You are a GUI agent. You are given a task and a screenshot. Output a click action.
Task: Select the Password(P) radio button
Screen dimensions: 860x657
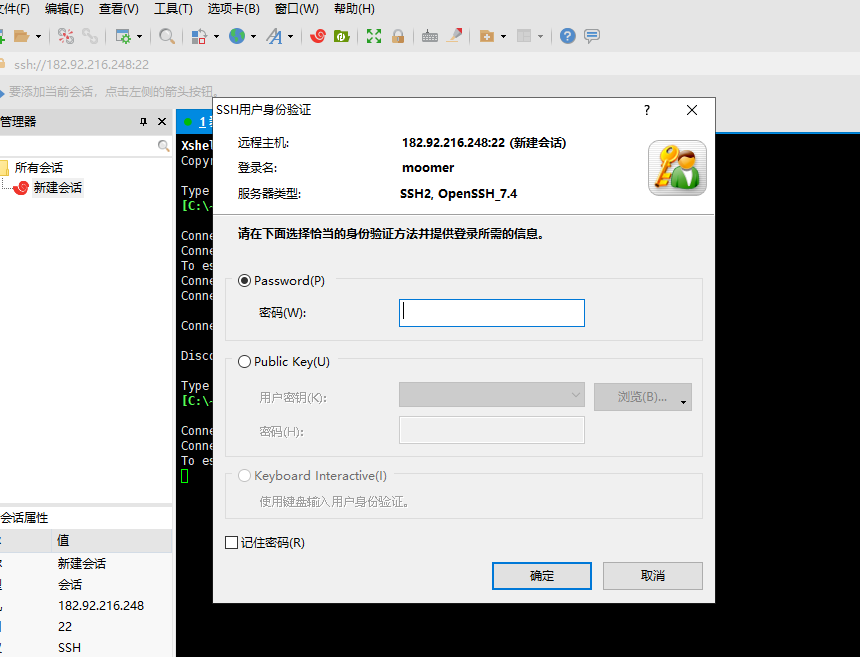245,281
